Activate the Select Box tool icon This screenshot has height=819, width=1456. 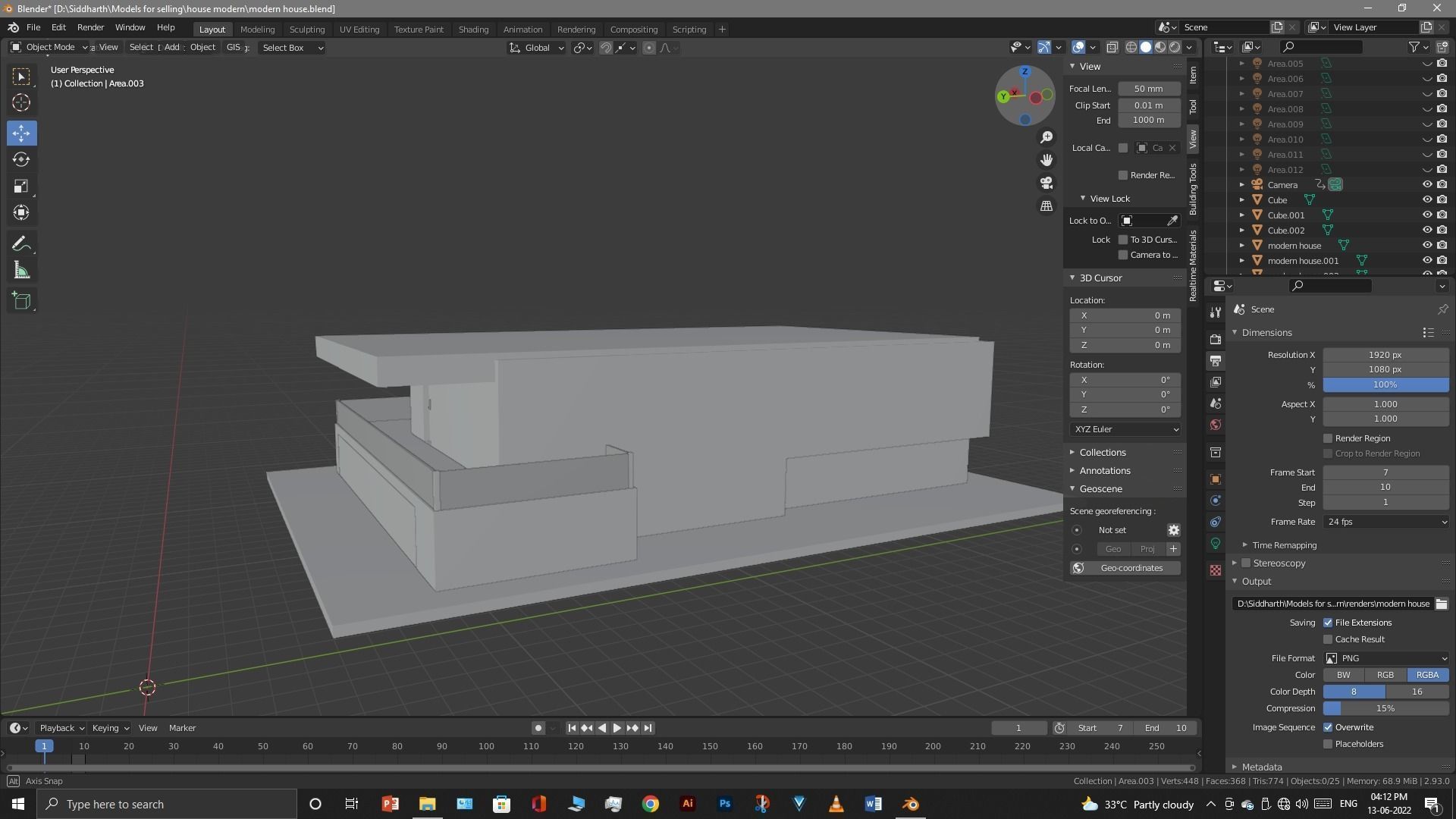21,77
